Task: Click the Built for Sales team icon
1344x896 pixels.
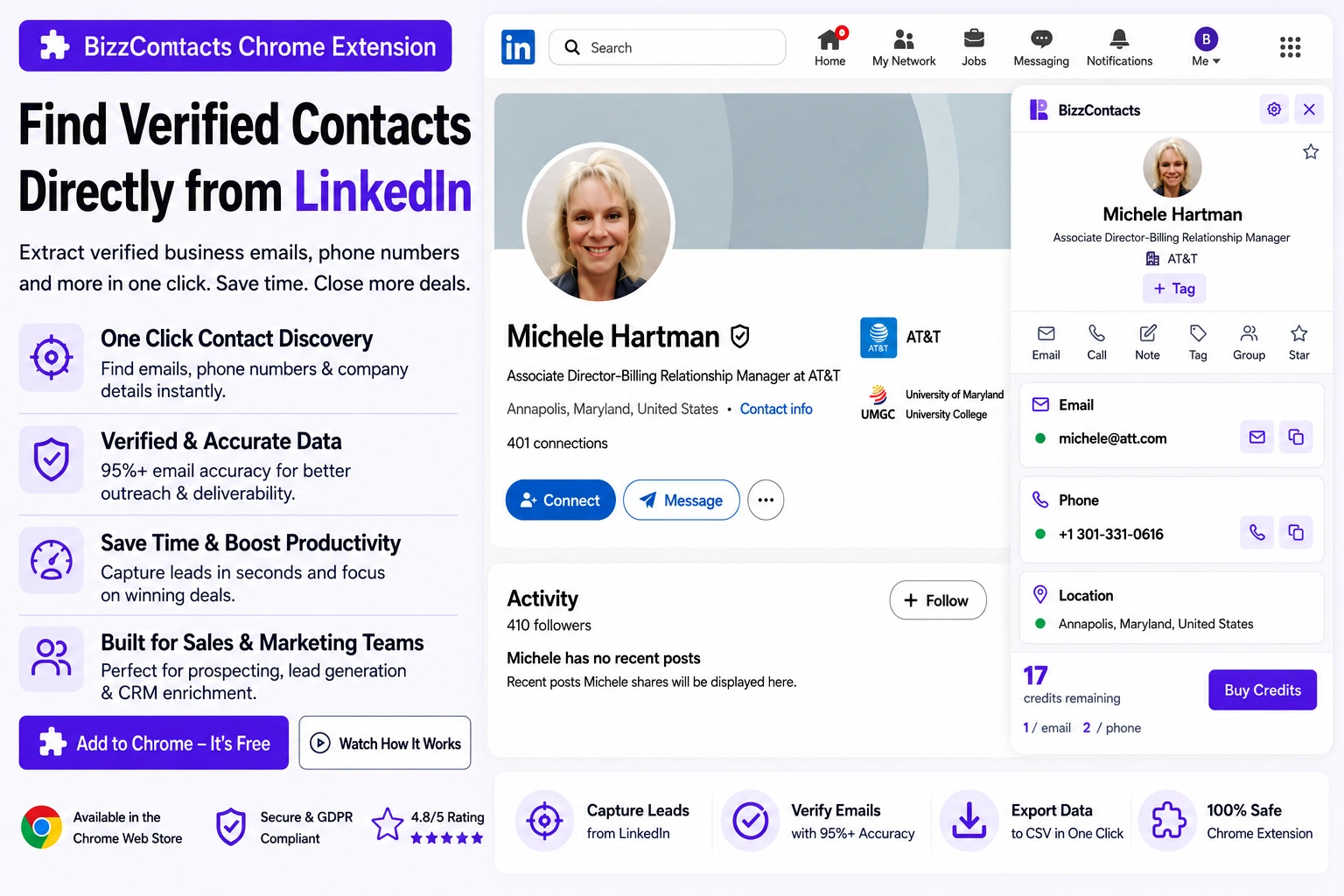Action: pos(52,659)
